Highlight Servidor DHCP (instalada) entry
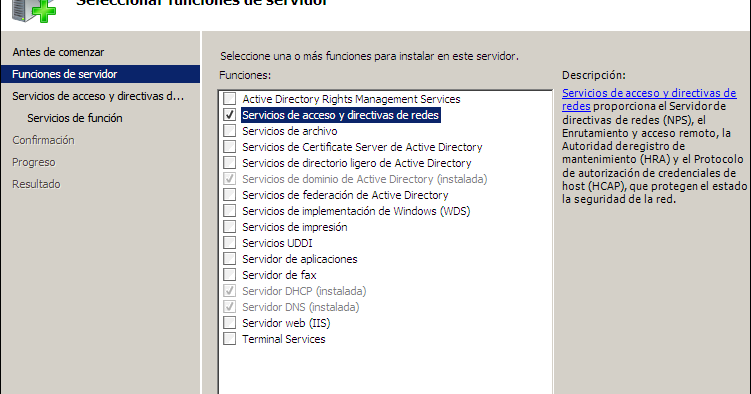 point(304,291)
